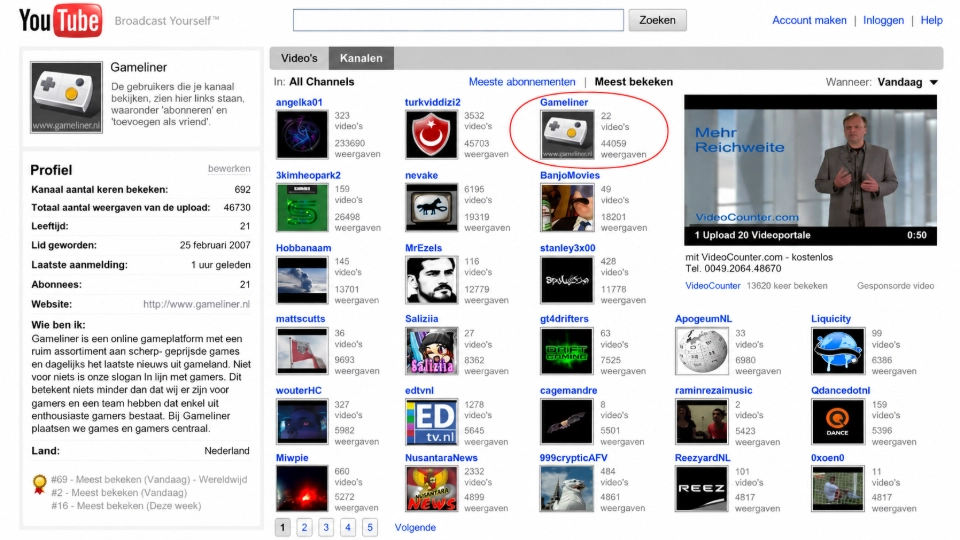Open gt4drifters channel thumbnail

(567, 351)
